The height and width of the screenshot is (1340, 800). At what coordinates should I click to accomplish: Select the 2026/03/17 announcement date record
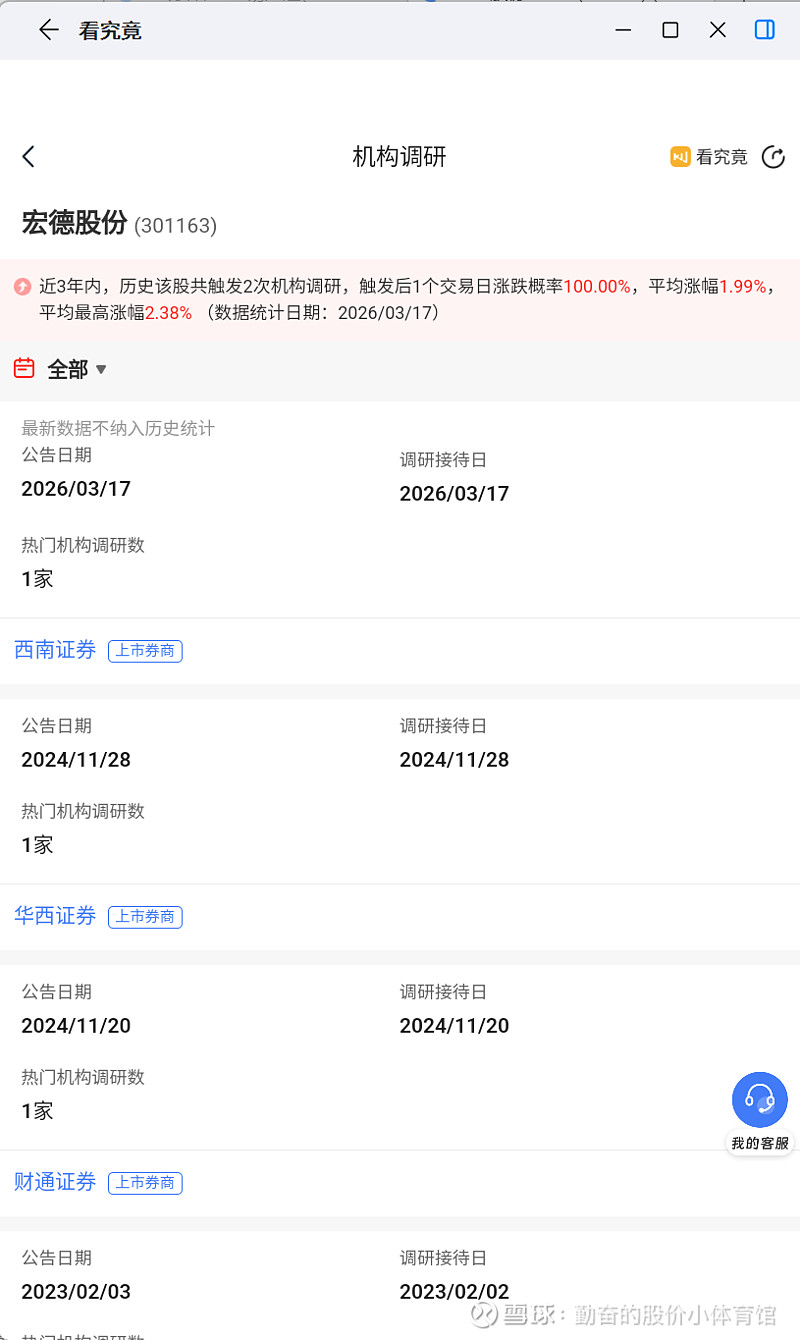click(x=76, y=489)
